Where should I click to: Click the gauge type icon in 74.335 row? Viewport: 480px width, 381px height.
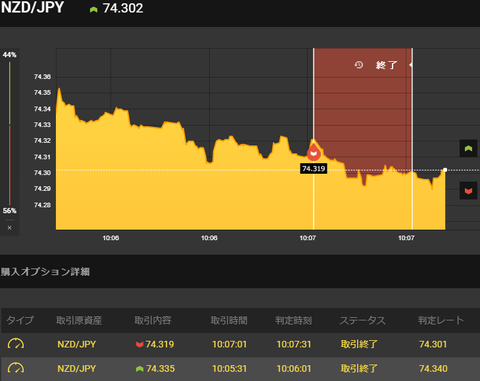(16, 368)
